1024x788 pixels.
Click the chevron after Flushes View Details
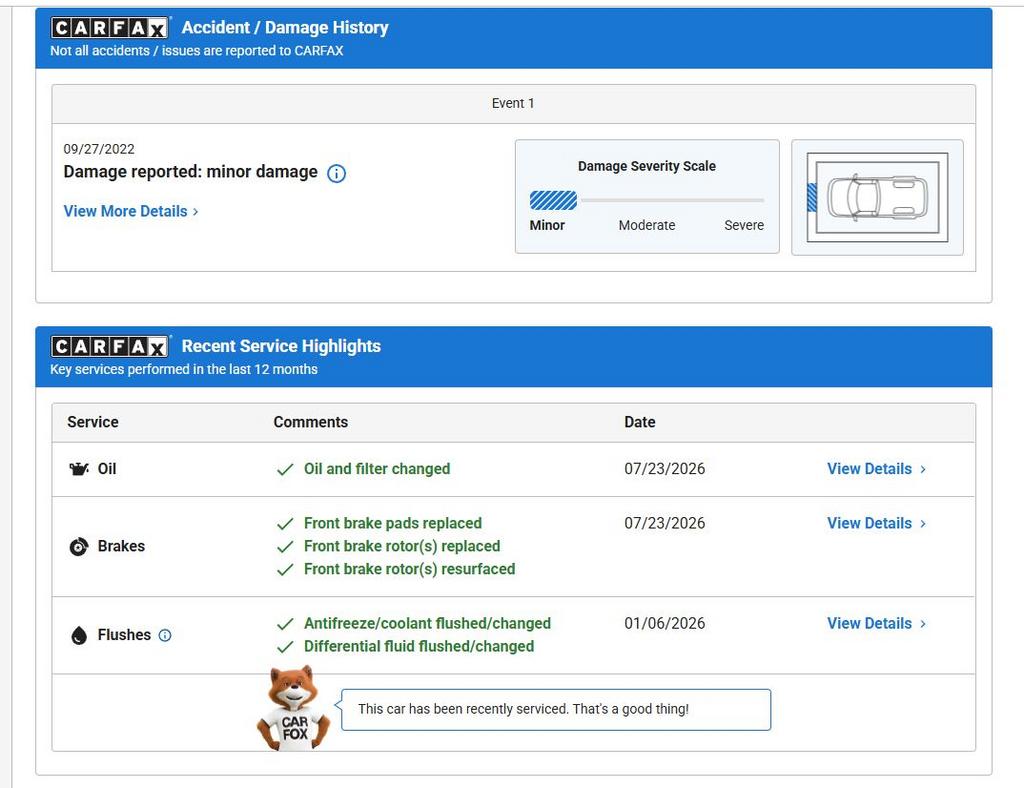pyautogui.click(x=923, y=624)
